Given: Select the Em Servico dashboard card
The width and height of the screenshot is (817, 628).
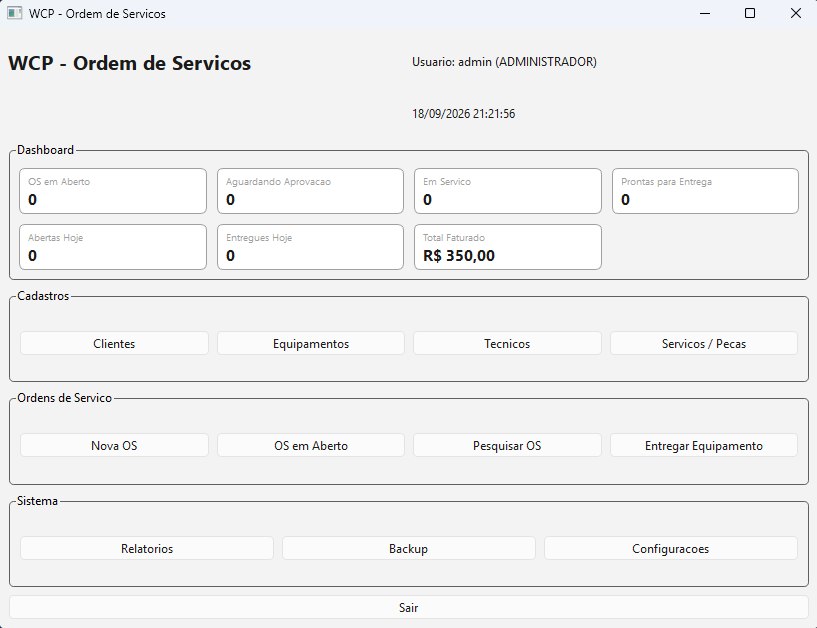Looking at the screenshot, I should tap(508, 191).
